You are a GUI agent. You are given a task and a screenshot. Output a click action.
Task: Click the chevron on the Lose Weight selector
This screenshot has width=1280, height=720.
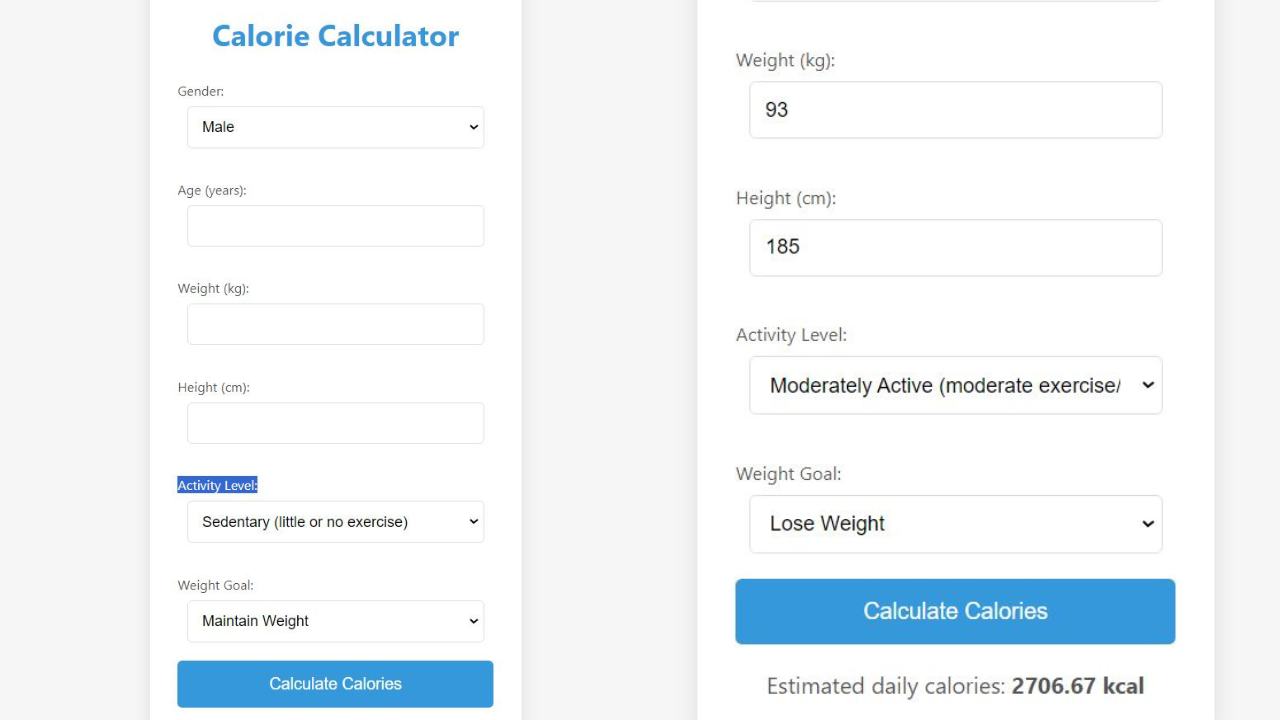1148,523
